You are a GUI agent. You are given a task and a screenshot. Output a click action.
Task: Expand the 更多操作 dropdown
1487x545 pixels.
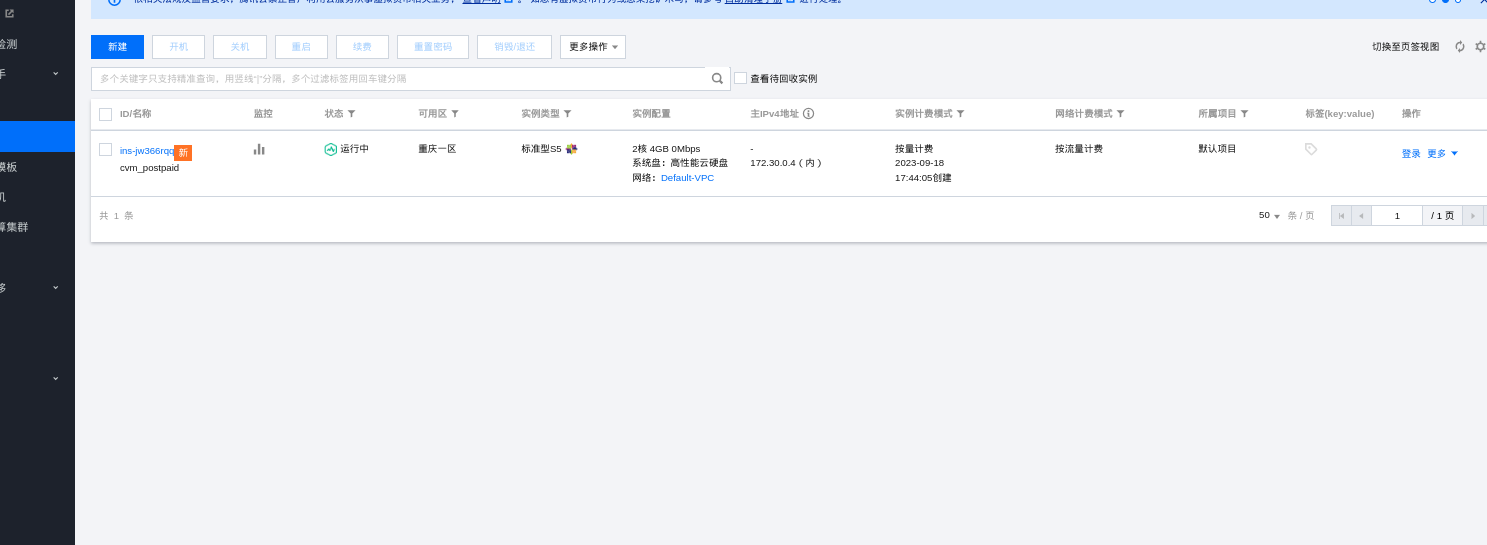point(593,47)
